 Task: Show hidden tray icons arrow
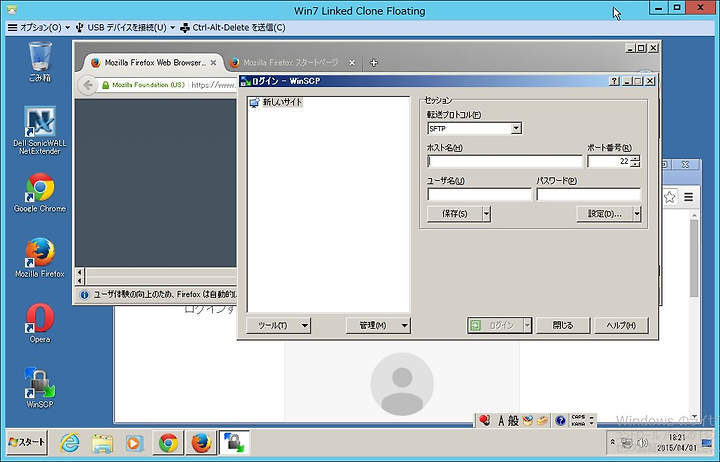[x=613, y=442]
